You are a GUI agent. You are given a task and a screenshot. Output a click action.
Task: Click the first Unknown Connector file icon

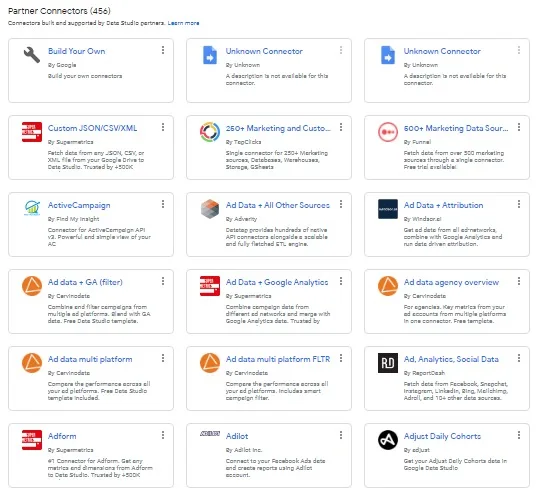pos(210,55)
